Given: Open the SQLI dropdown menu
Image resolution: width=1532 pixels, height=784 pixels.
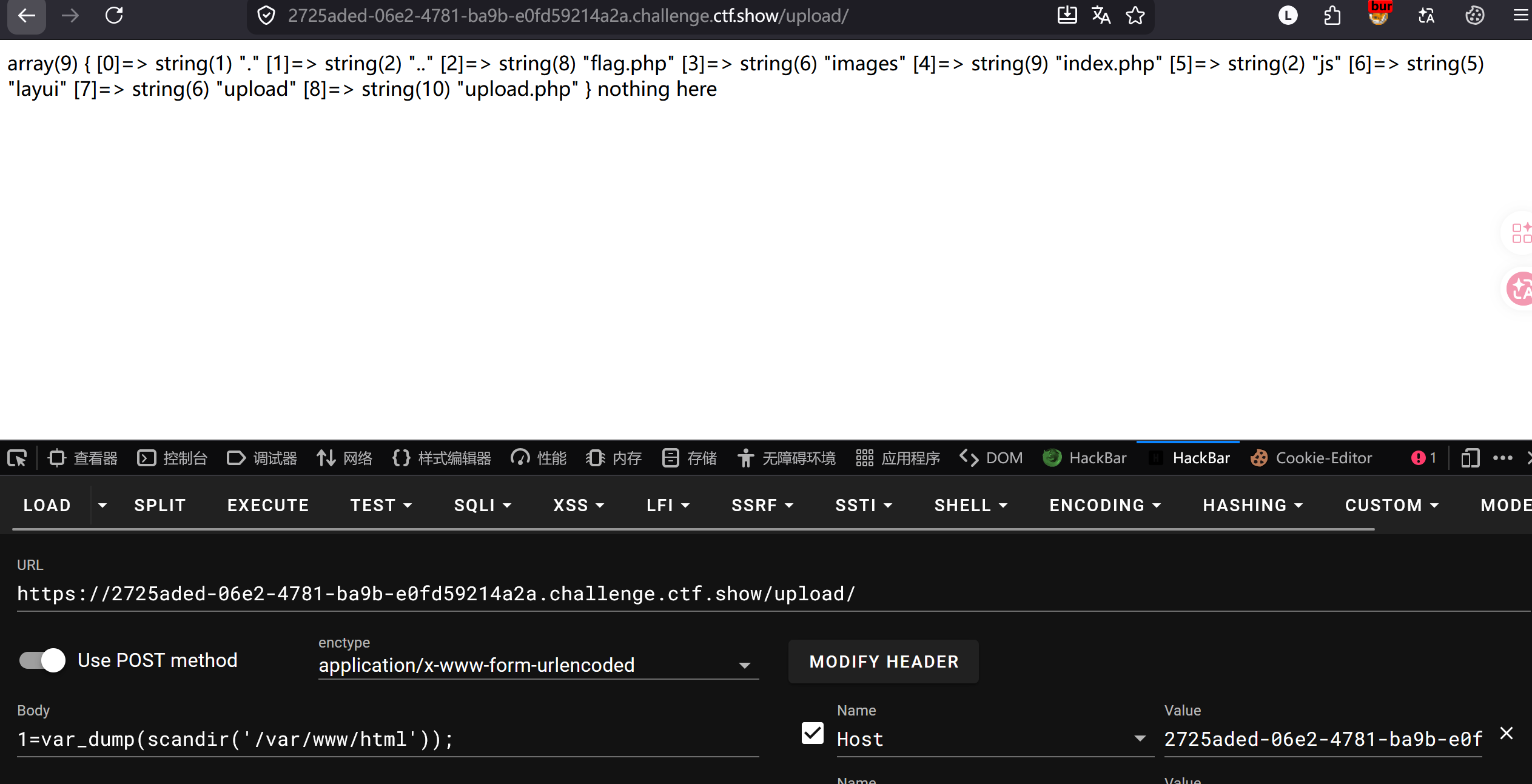Looking at the screenshot, I should [x=483, y=505].
